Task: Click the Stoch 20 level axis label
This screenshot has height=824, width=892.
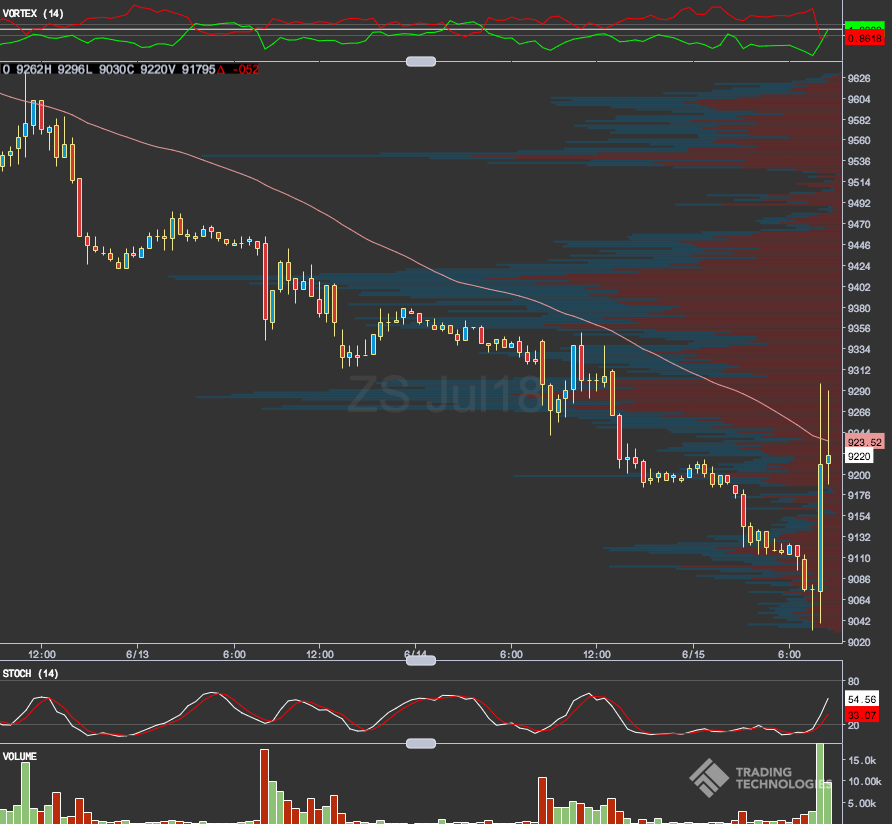Action: pyautogui.click(x=853, y=726)
